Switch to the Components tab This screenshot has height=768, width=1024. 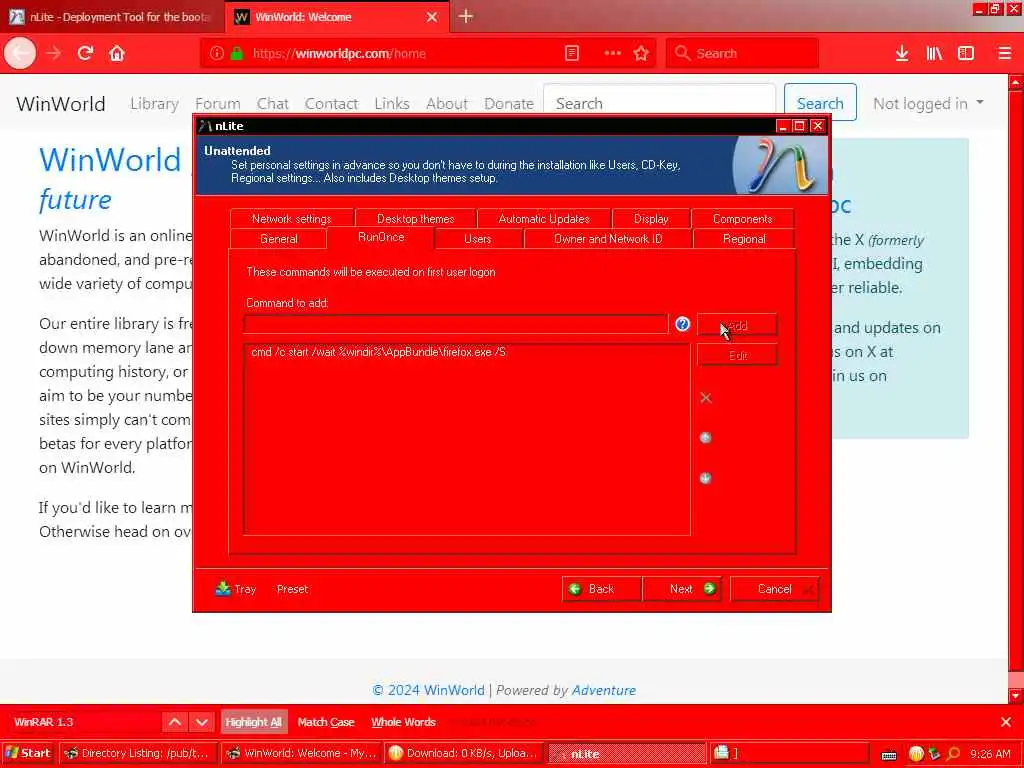pyautogui.click(x=743, y=218)
